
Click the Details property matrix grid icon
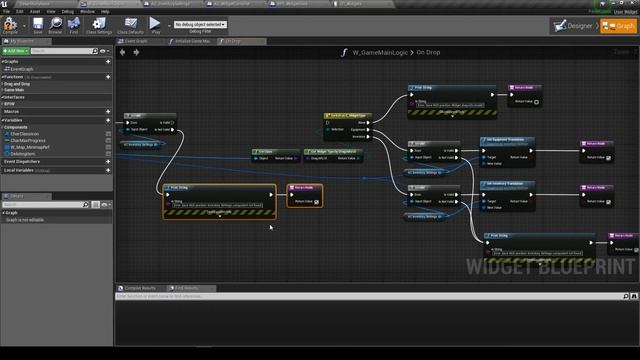tap(96, 204)
